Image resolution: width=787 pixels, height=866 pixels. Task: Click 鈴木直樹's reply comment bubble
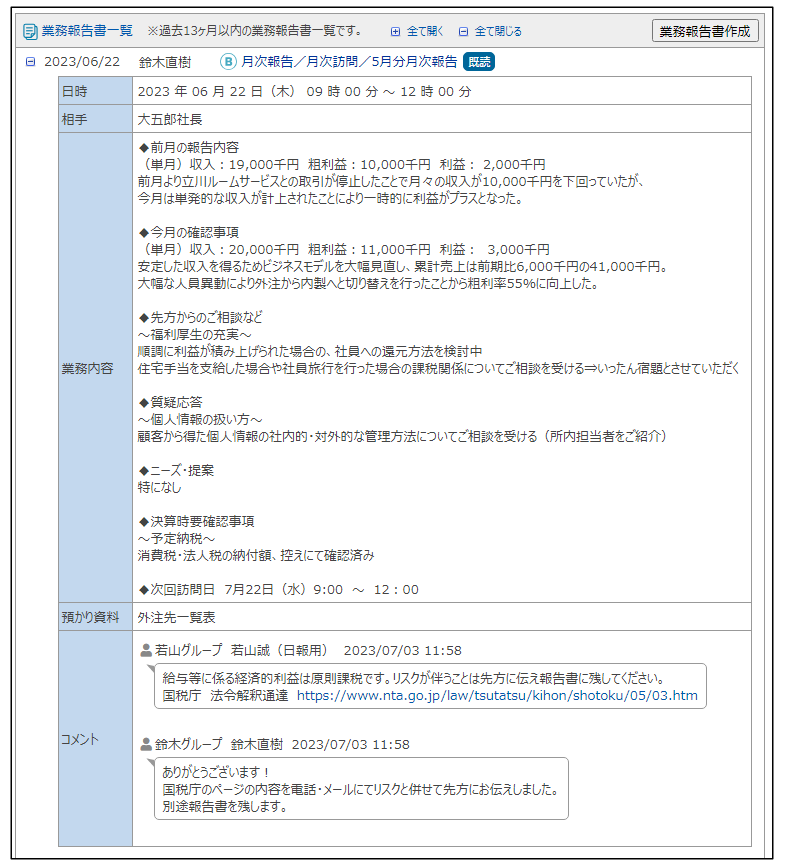pyautogui.click(x=360, y=789)
